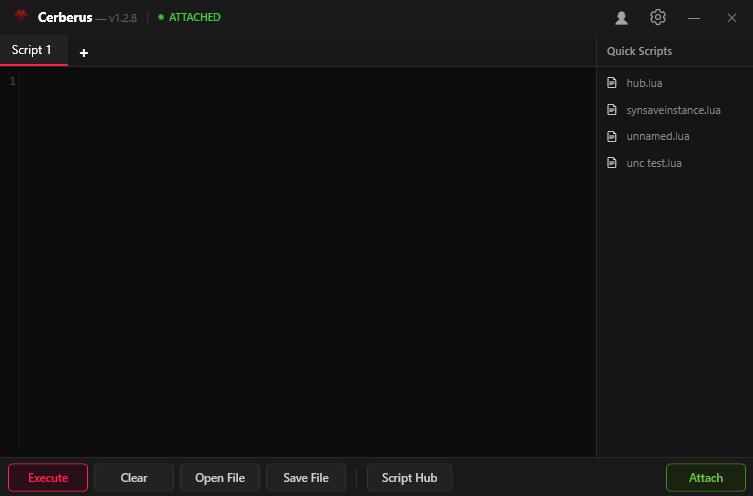
Task: Close the Cerberus window
Action: point(731,18)
